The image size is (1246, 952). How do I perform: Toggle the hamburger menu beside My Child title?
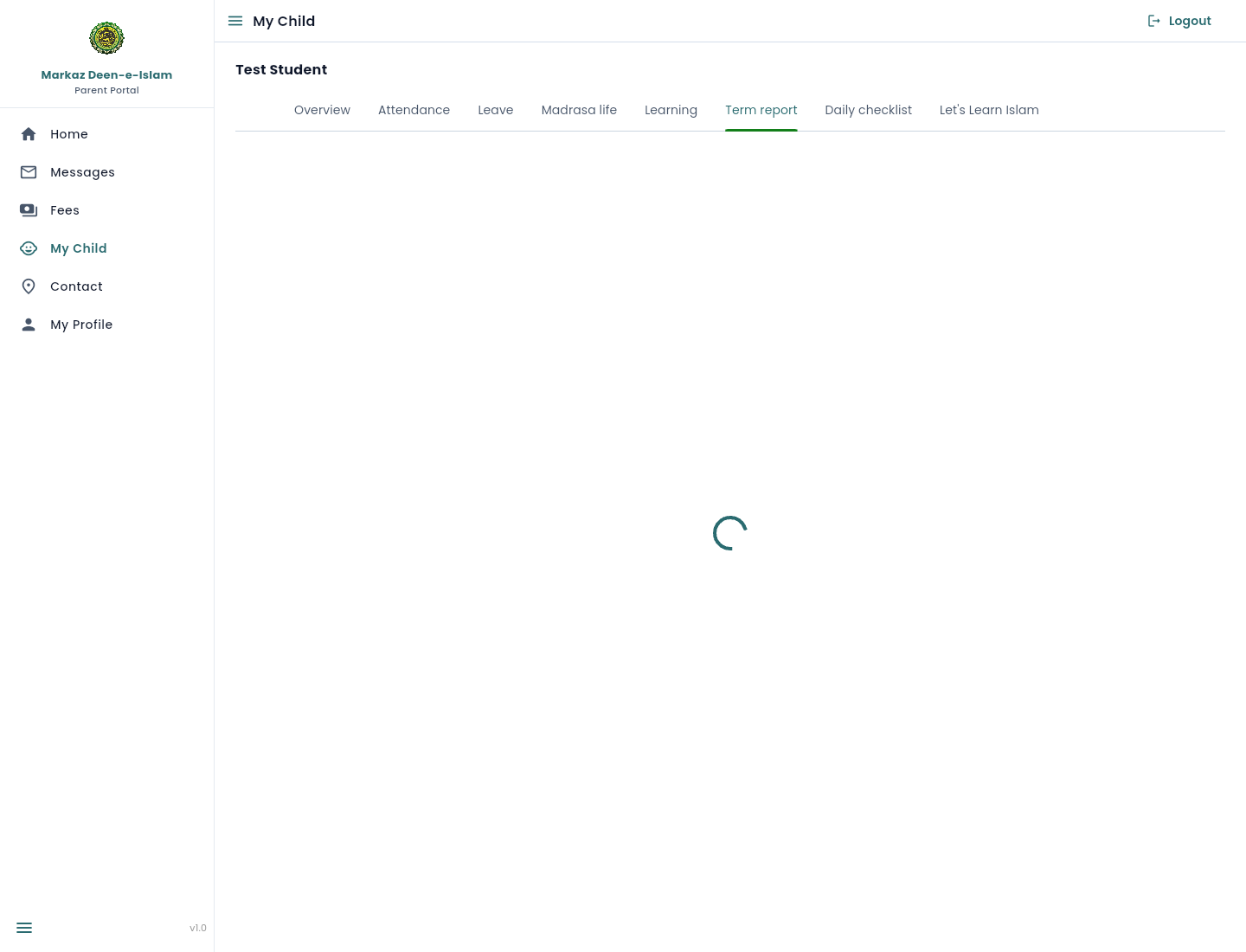pos(235,21)
